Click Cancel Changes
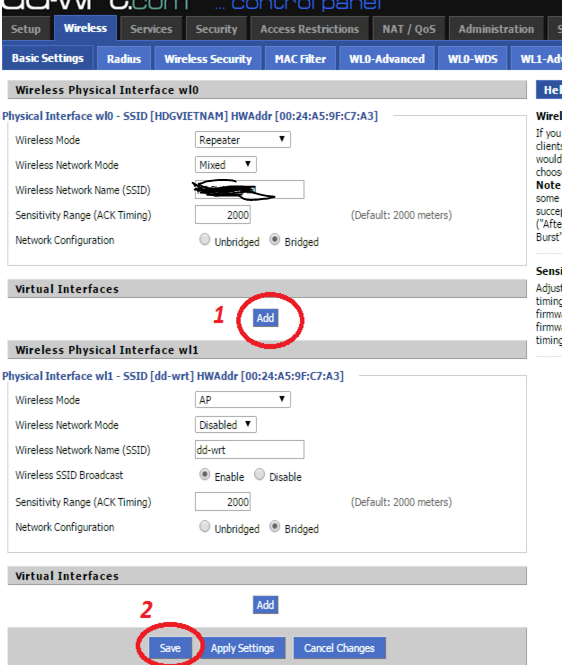 339,648
